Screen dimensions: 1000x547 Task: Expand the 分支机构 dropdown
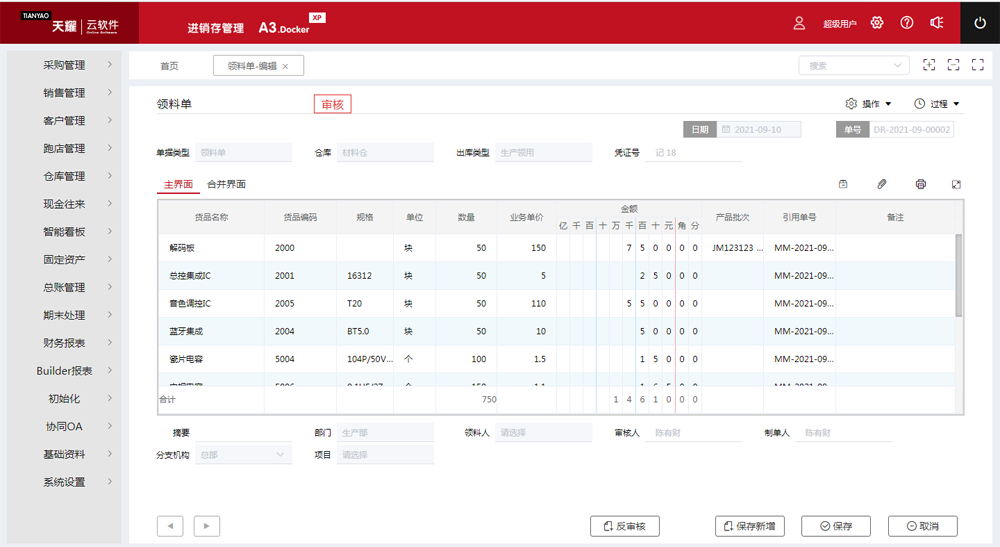point(279,455)
